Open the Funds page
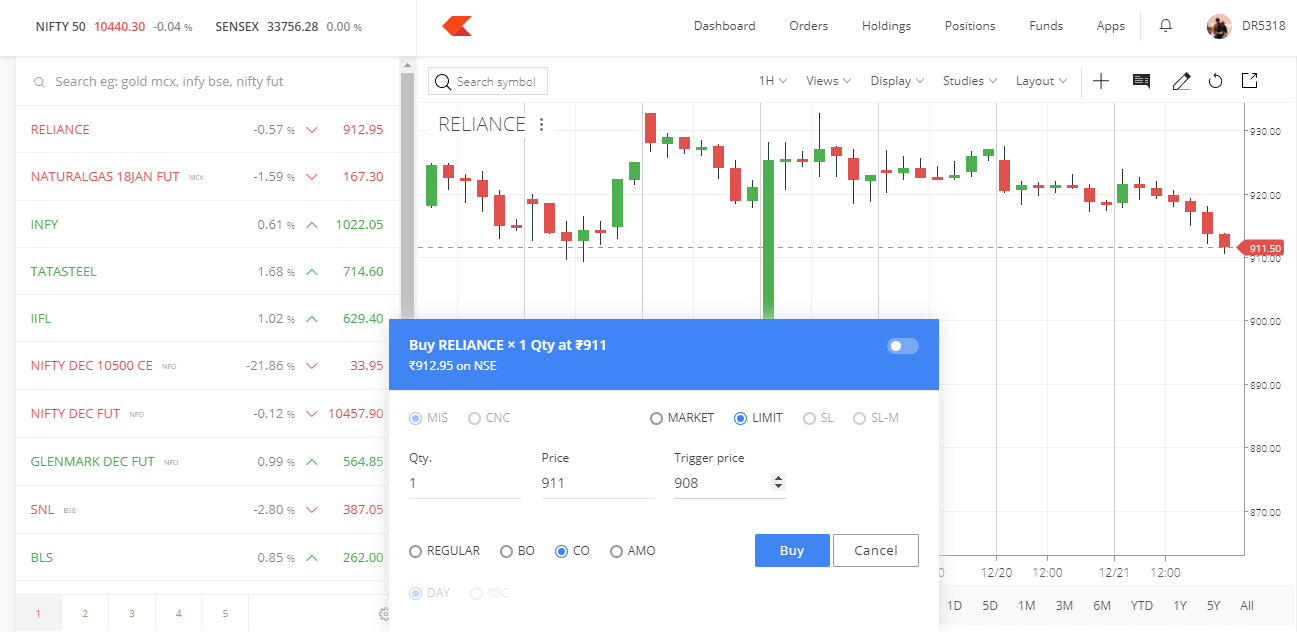1297x632 pixels. click(1046, 26)
